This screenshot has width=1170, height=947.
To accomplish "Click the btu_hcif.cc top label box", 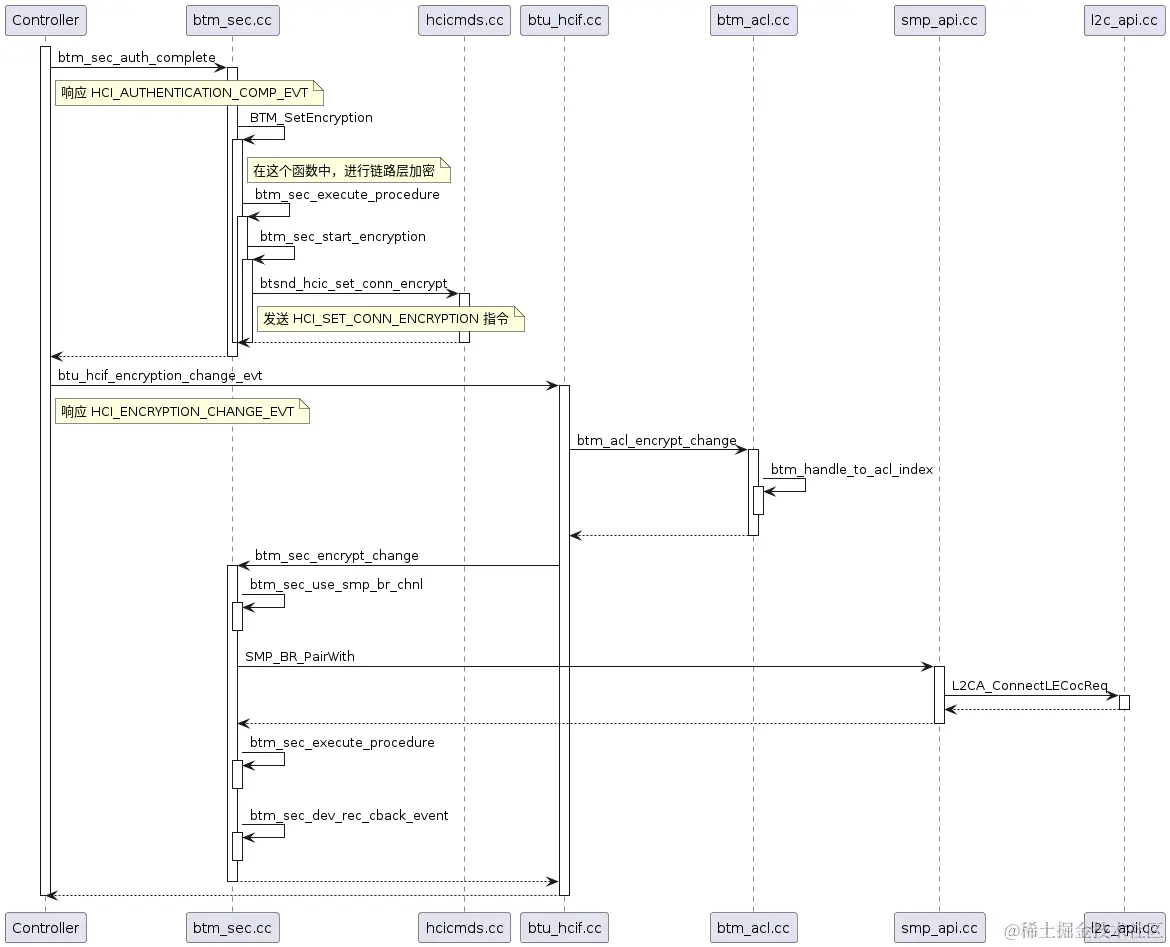I will (563, 19).
